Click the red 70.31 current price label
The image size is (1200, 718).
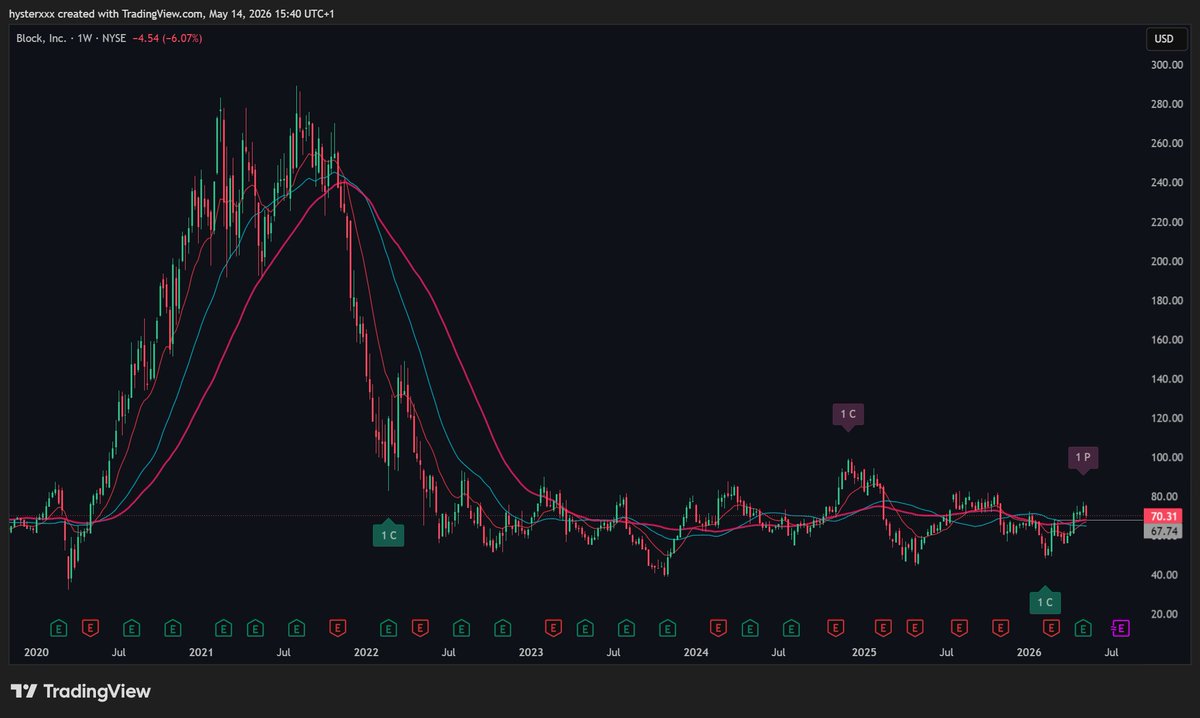[1164, 517]
